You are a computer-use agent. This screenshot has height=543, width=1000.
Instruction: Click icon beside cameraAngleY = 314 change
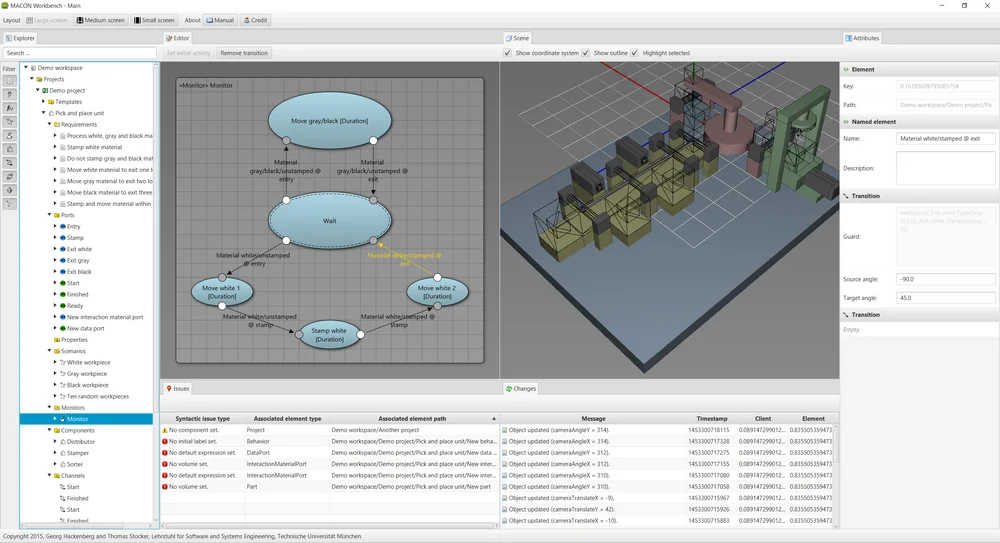(x=504, y=430)
